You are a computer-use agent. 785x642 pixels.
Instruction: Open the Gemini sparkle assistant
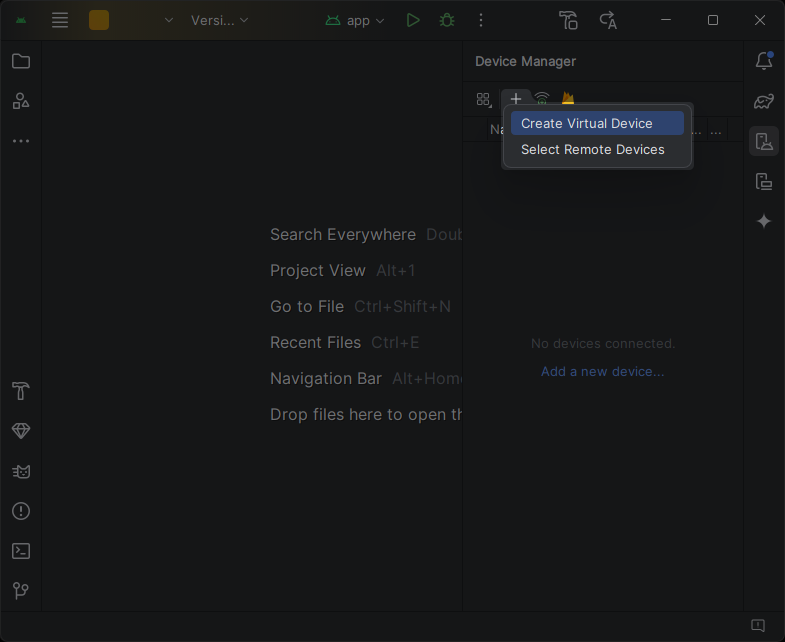coord(764,221)
